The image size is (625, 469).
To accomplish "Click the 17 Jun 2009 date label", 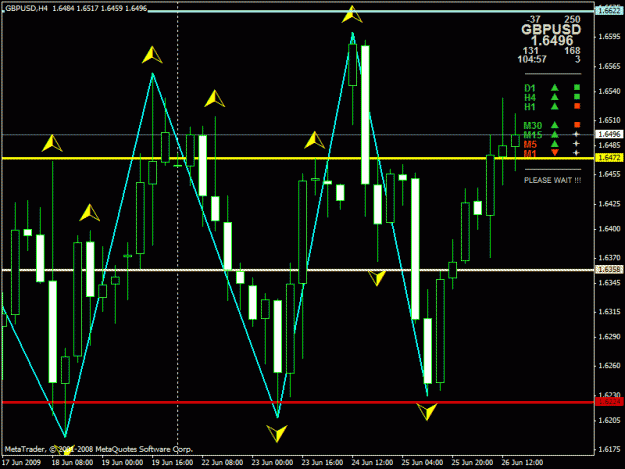I will 22,462.
